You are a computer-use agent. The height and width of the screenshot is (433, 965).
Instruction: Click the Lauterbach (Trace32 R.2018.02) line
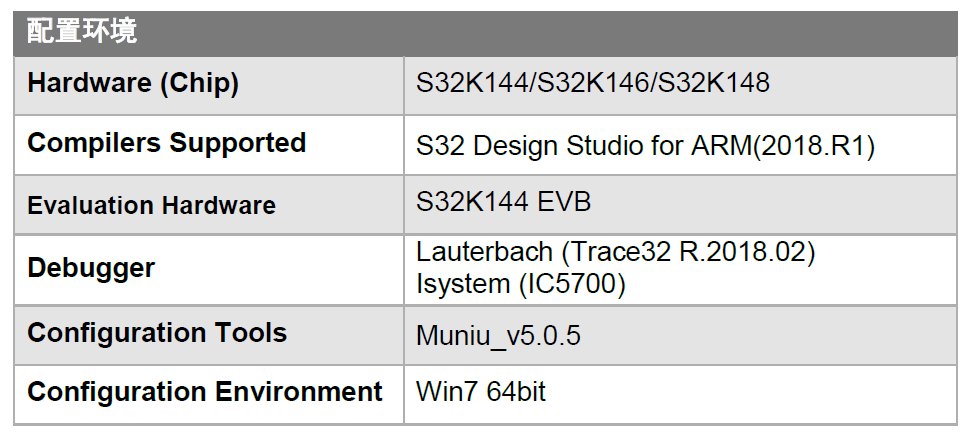click(x=615, y=254)
